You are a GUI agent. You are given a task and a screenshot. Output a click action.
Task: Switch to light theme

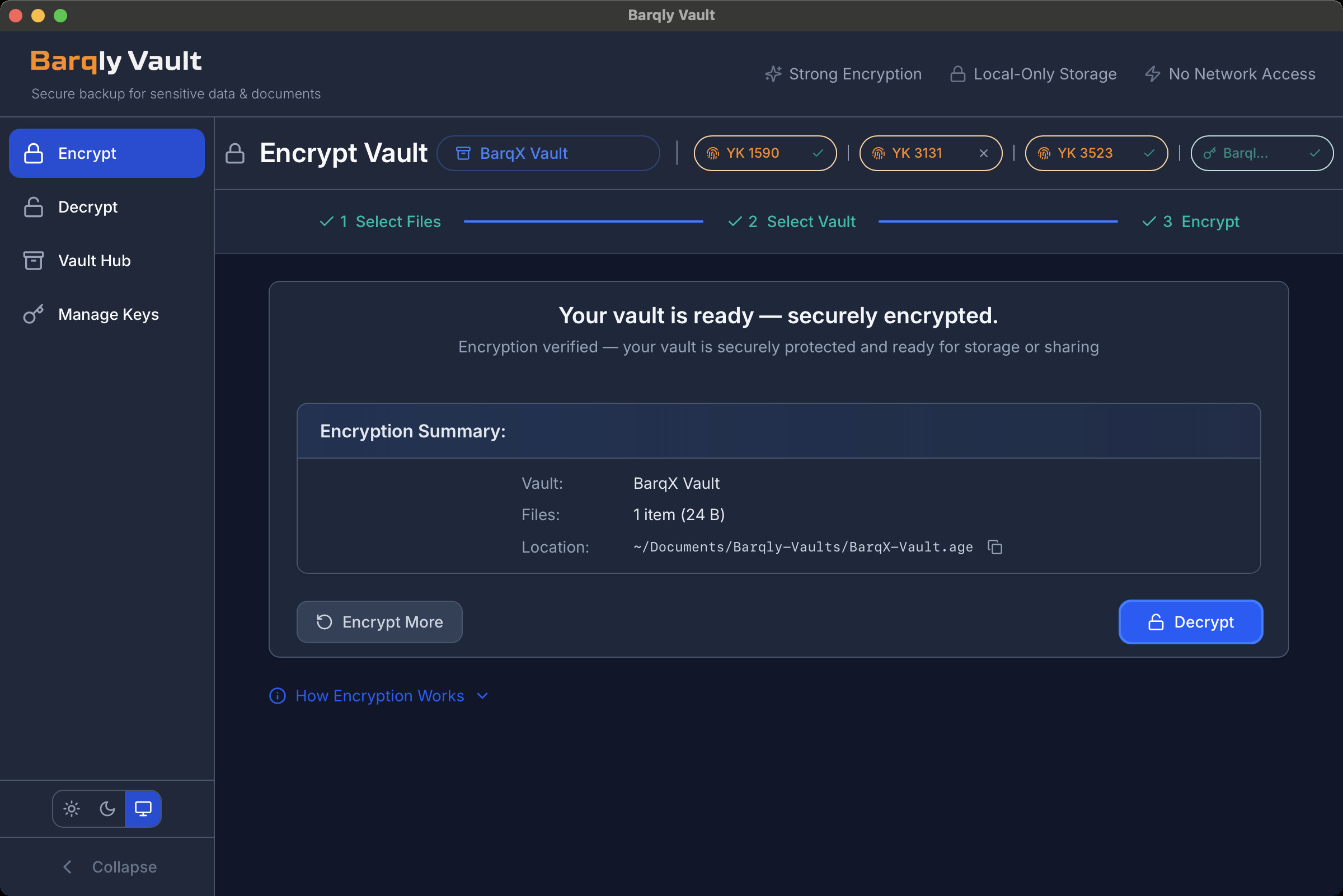click(x=72, y=809)
